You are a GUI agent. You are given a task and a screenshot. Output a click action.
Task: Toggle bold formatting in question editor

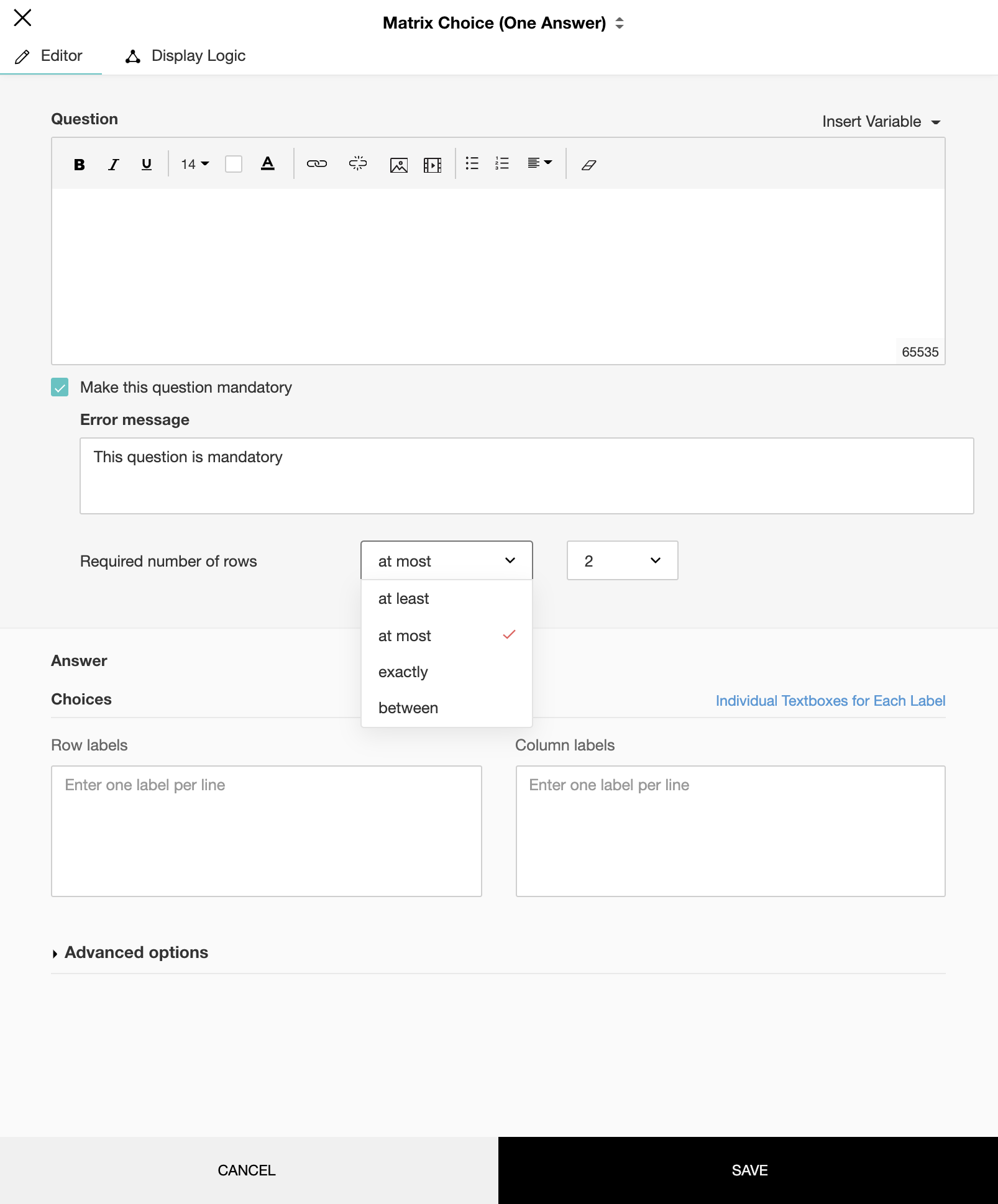pyautogui.click(x=79, y=165)
